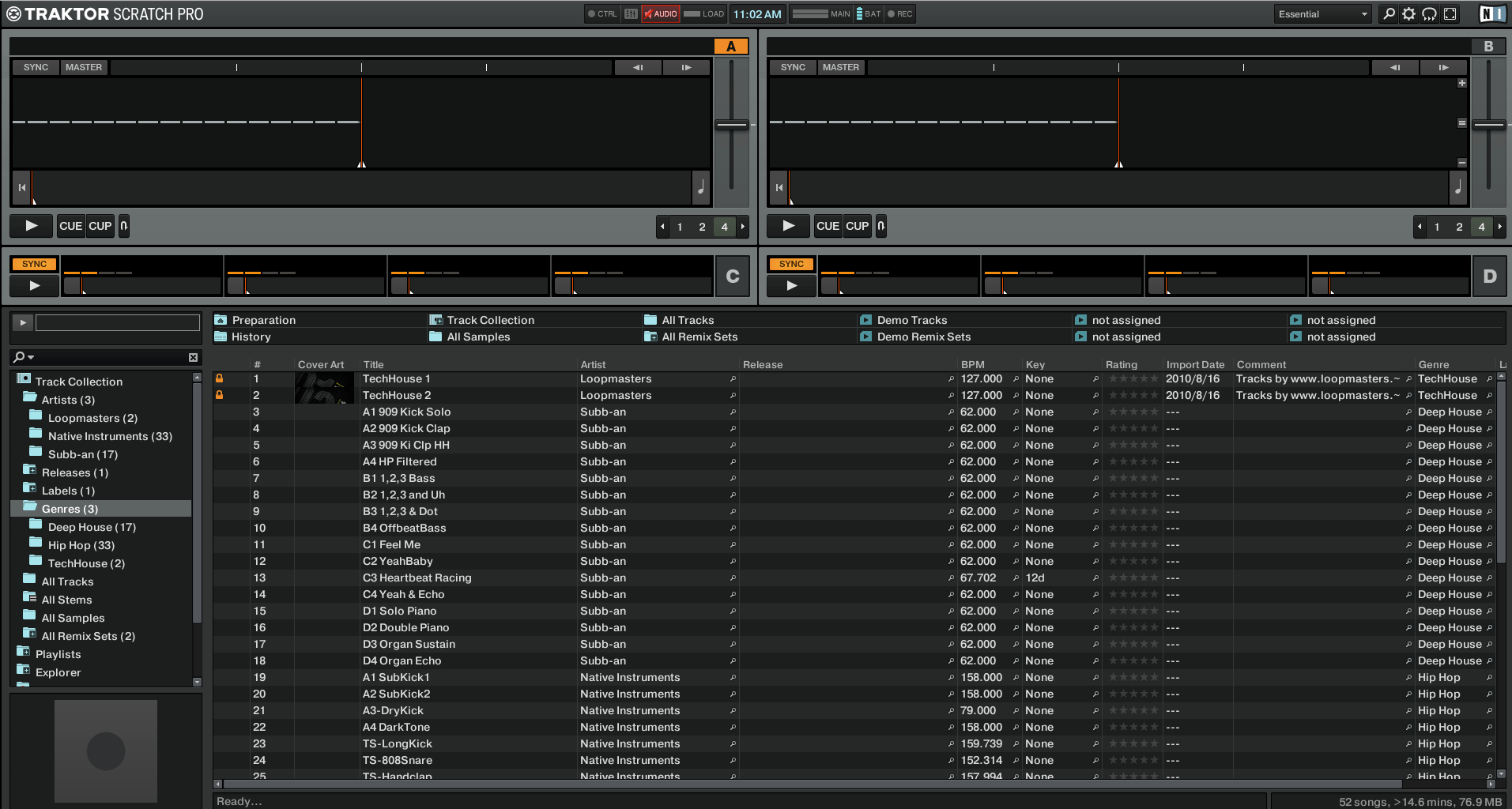Disable SYNC on Deck D
1512x809 pixels.
(x=792, y=264)
